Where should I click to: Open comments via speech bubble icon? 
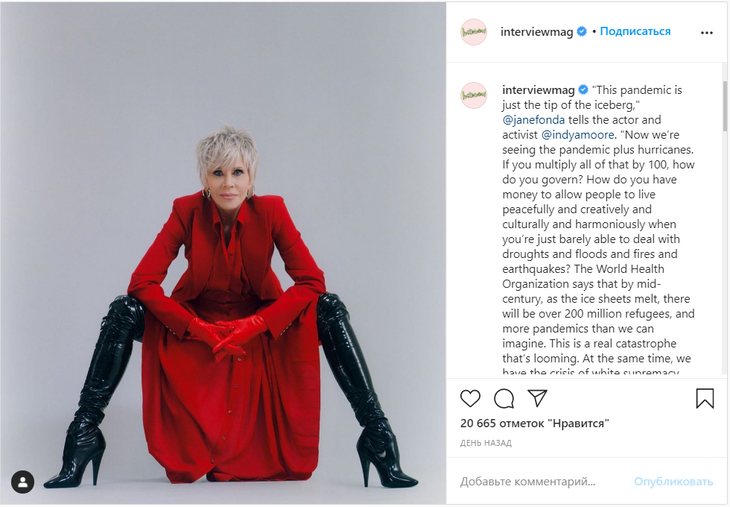pyautogui.click(x=504, y=399)
